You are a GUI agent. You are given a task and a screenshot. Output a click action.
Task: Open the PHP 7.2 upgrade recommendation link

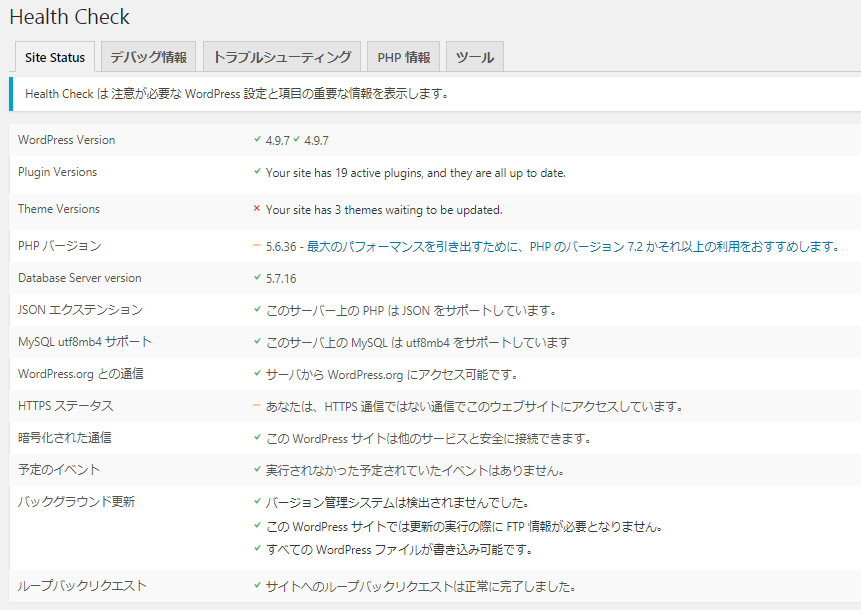[573, 247]
